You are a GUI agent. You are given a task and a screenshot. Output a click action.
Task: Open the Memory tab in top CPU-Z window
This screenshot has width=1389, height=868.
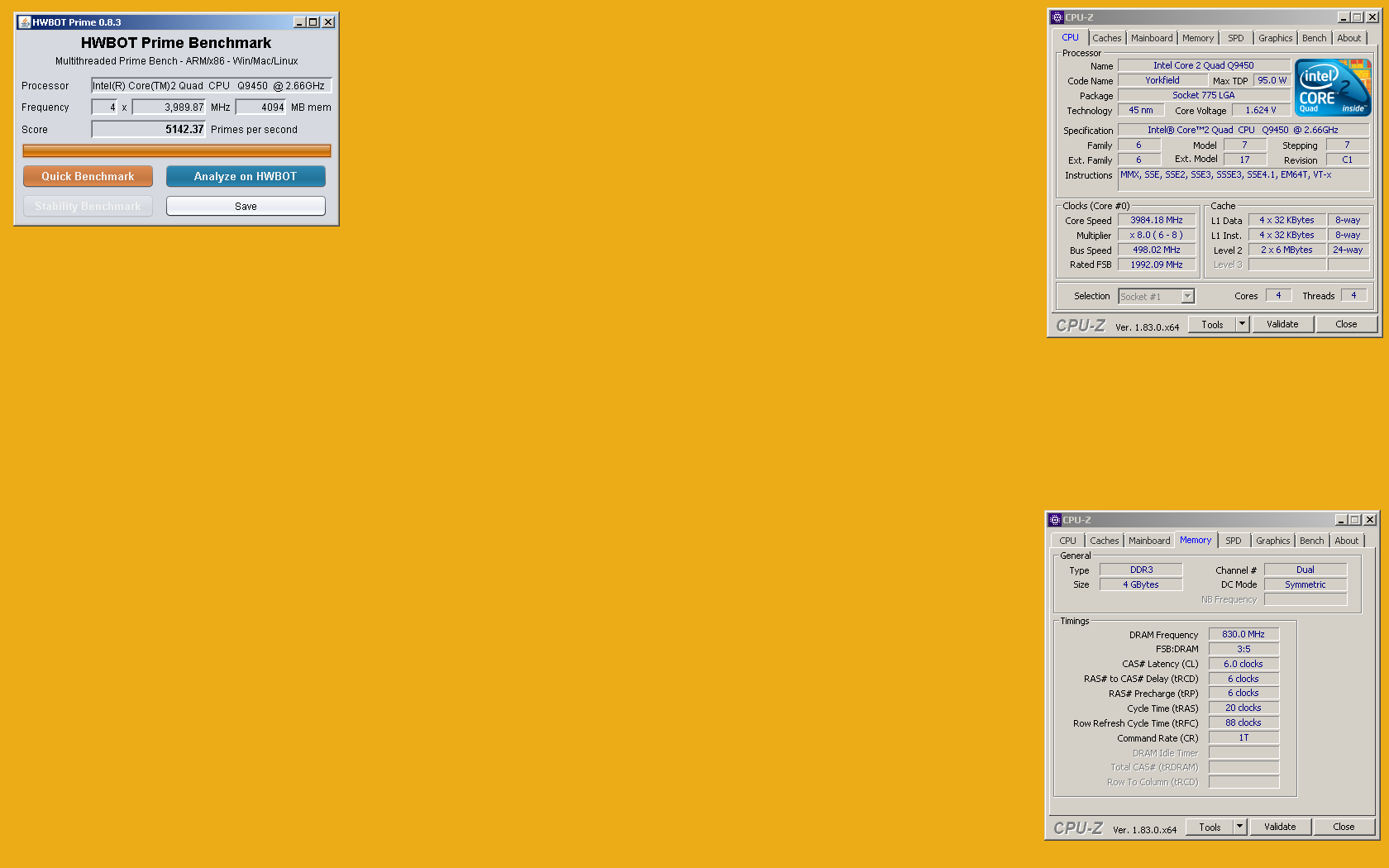1198,38
